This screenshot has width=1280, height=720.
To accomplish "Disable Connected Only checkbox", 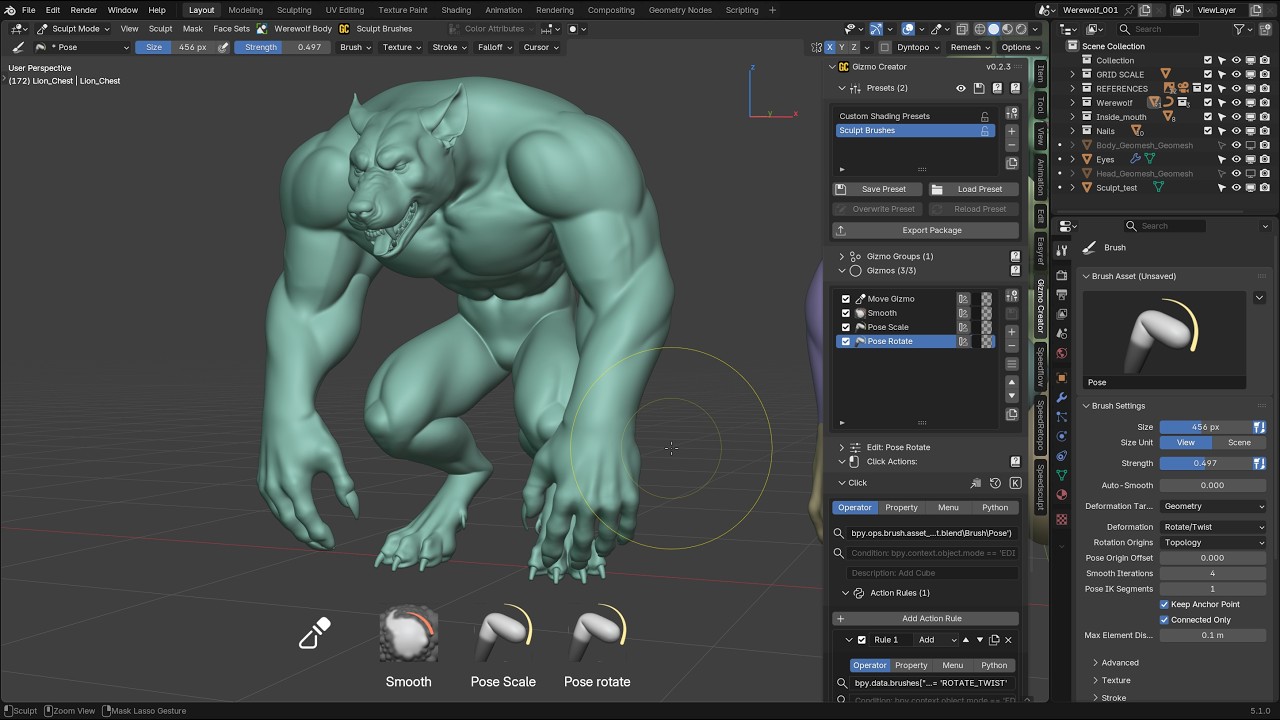I will pos(1164,620).
